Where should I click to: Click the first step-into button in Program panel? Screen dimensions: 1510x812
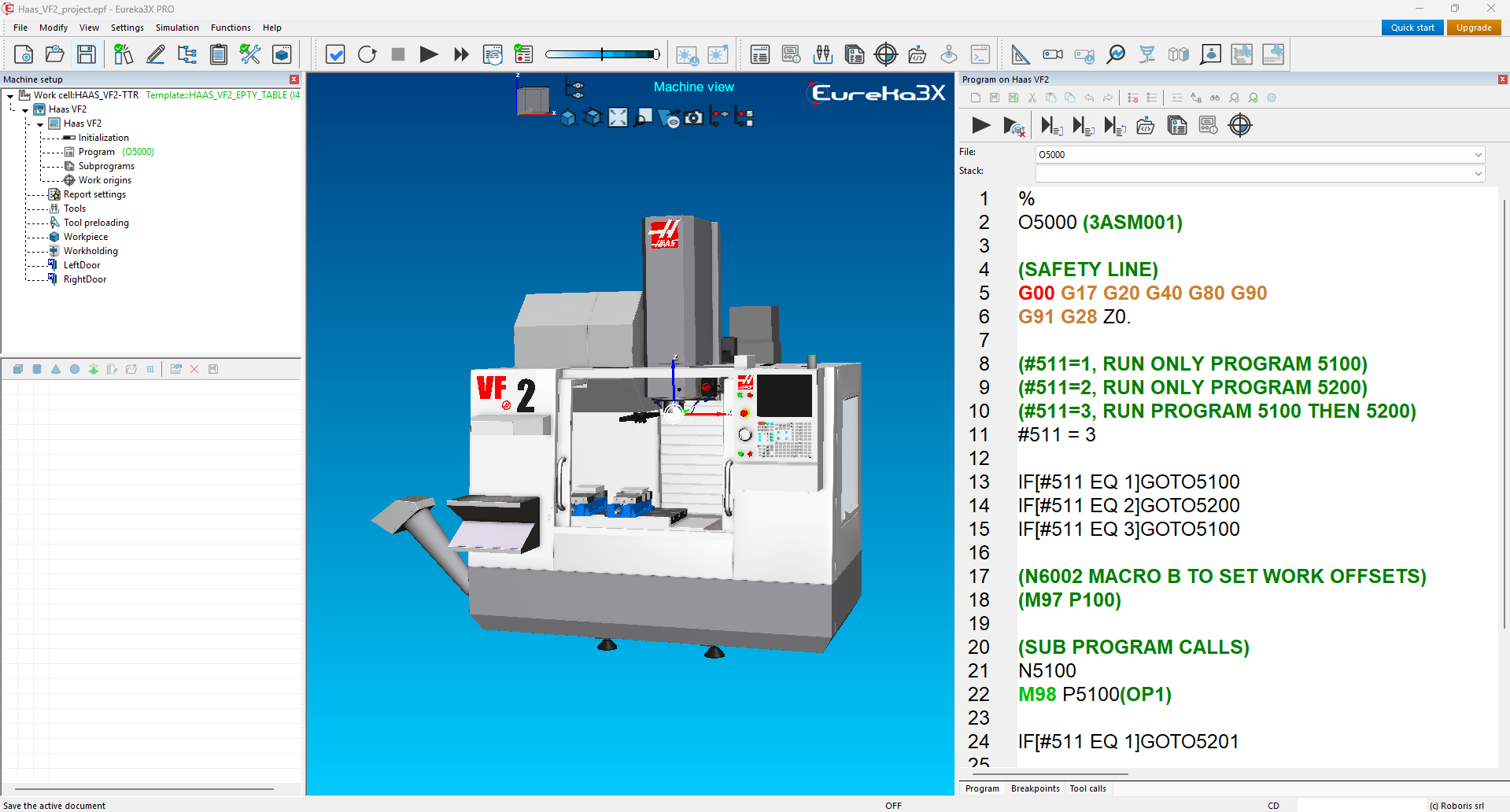coord(1051,125)
